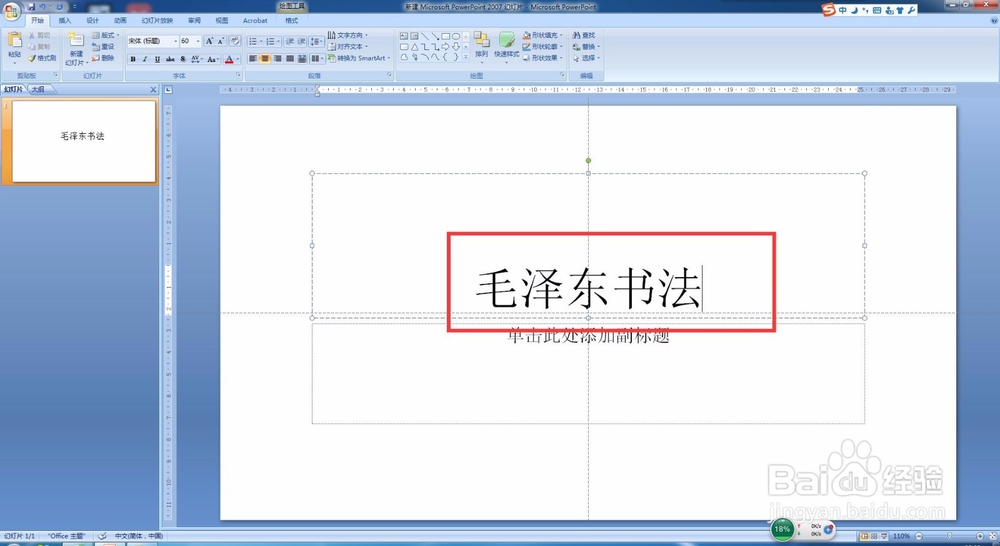Screen dimensions: 1000x546
Task: Open the font name dropdown (宋体)
Action: 175,41
